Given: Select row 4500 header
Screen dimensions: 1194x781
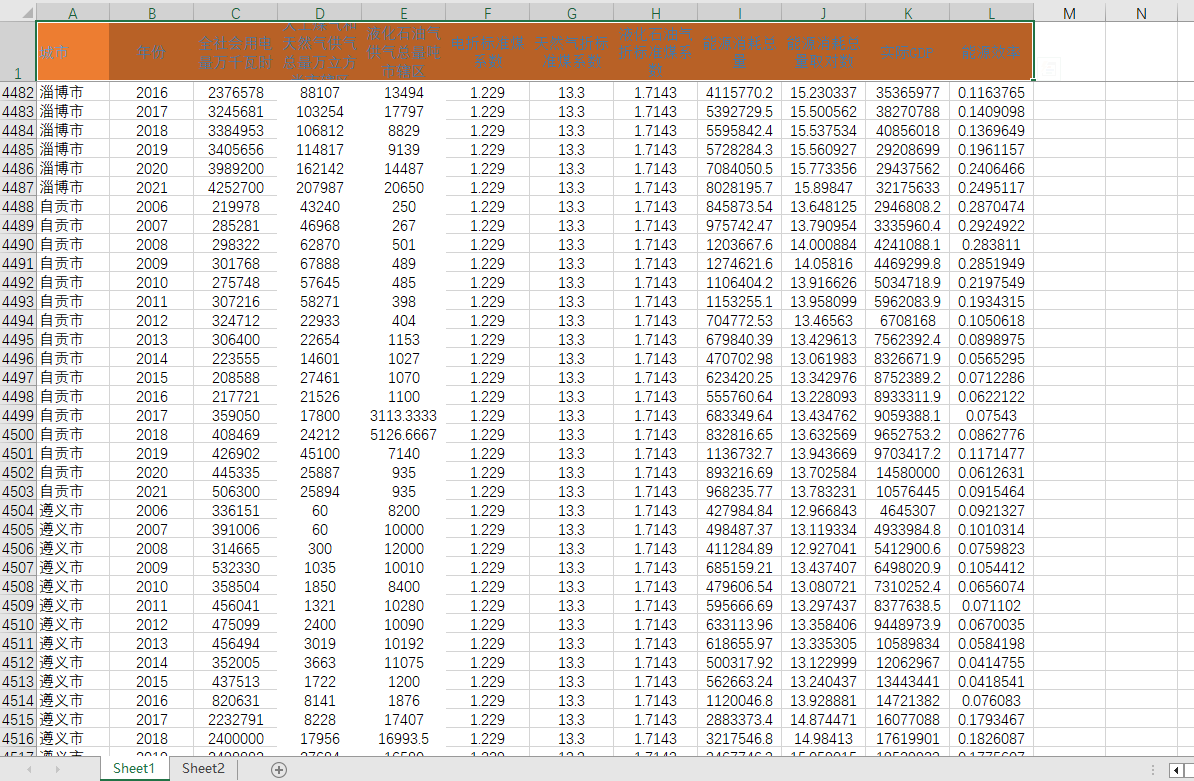Looking at the screenshot, I should click(x=18, y=435).
